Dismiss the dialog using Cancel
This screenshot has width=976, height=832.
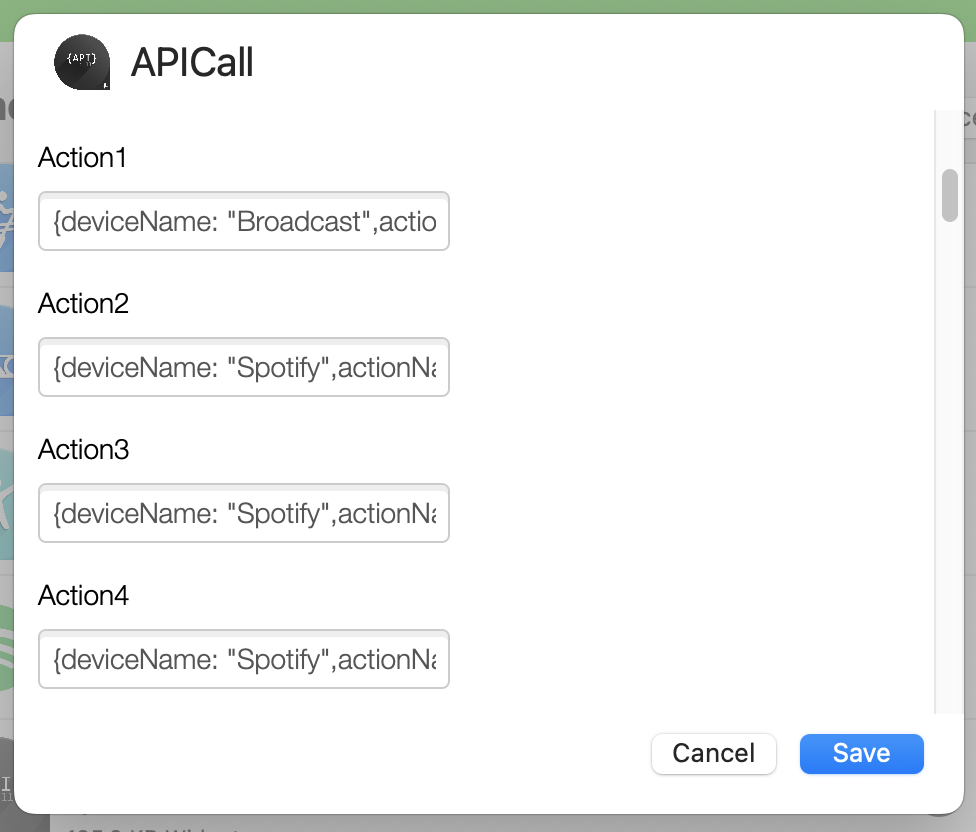713,753
